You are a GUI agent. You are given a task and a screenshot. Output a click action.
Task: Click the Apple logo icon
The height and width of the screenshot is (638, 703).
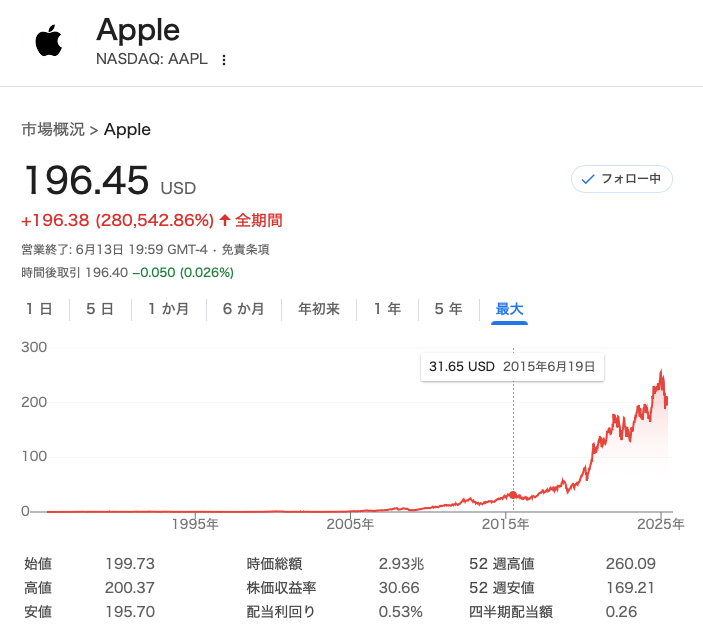[x=49, y=40]
